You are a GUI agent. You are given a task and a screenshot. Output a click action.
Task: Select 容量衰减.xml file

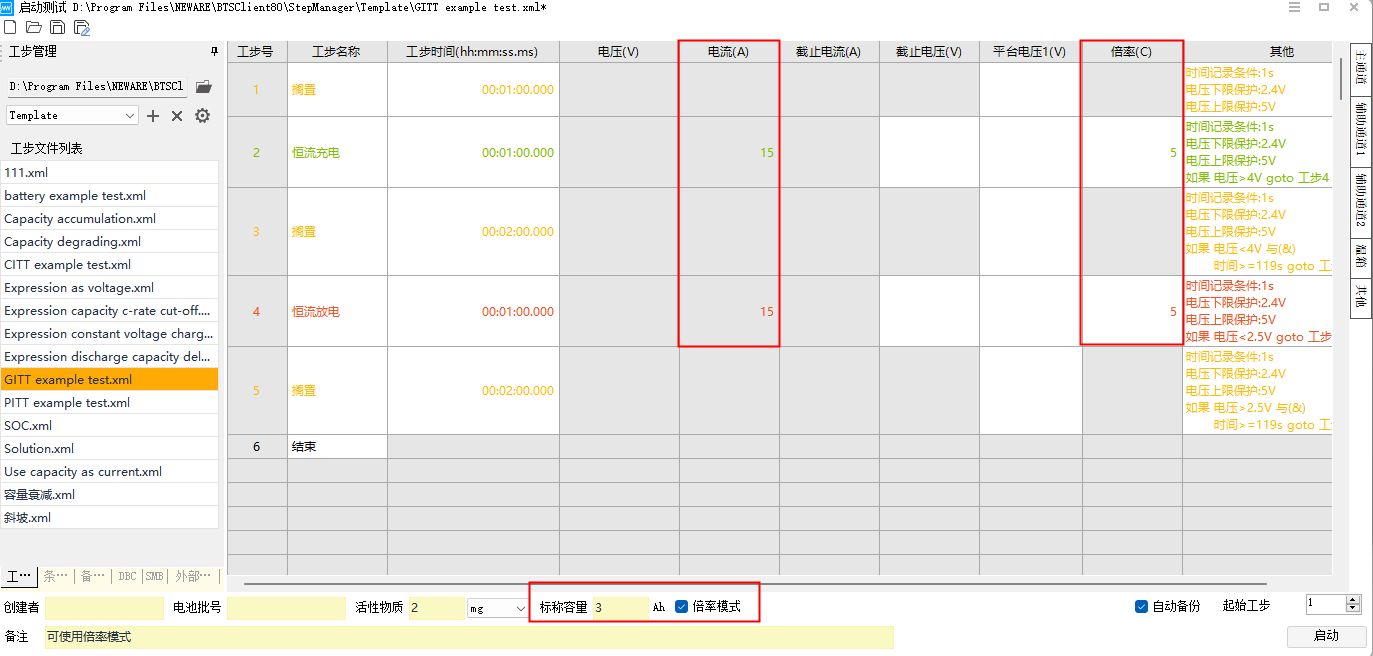pos(109,494)
